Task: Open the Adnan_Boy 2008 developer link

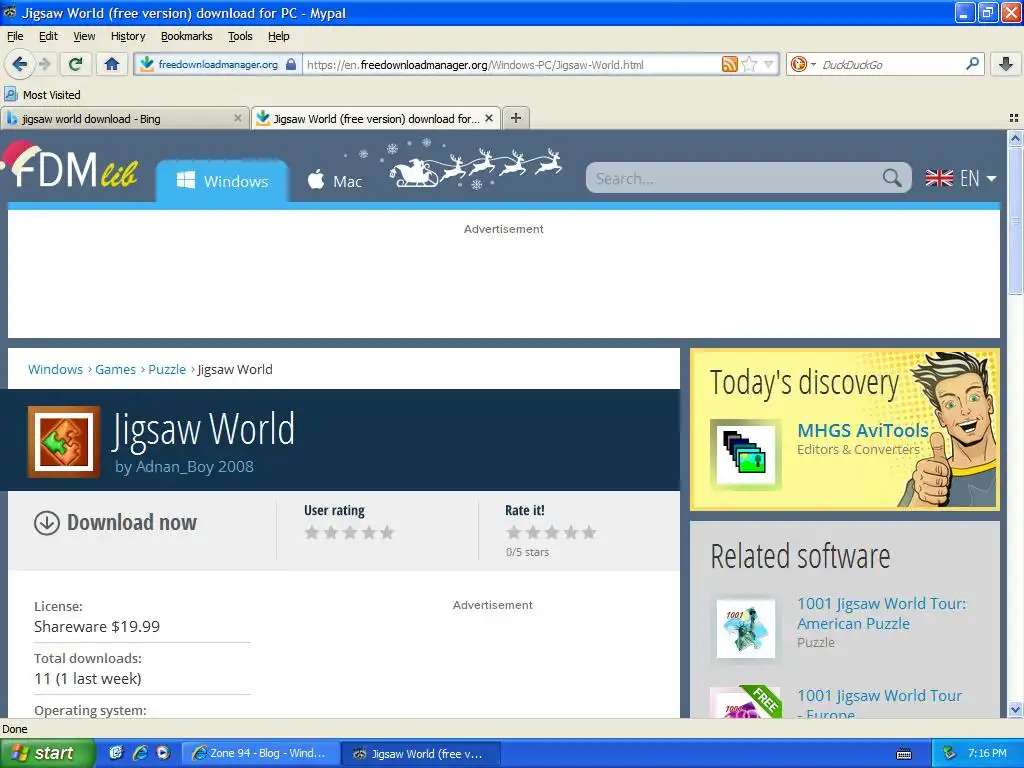Action: (x=195, y=467)
